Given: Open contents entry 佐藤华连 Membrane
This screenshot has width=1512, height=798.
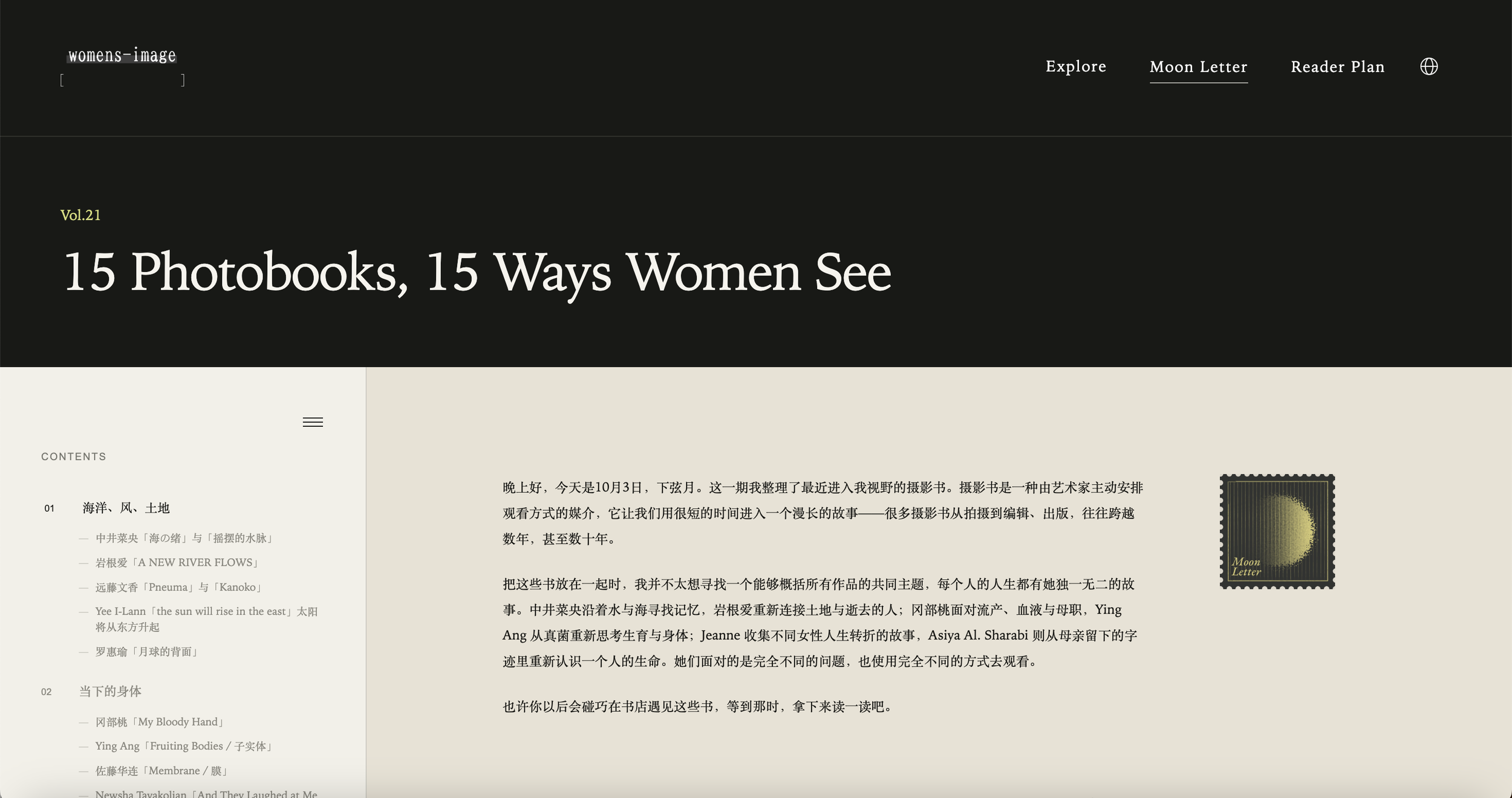Looking at the screenshot, I should coord(161,771).
